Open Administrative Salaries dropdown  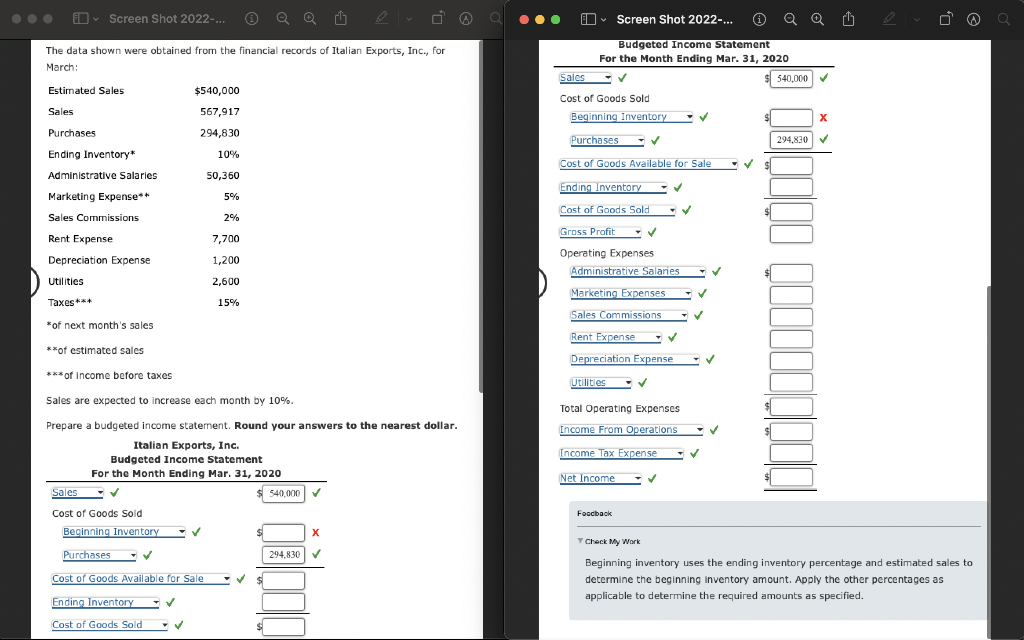pyautogui.click(x=637, y=271)
